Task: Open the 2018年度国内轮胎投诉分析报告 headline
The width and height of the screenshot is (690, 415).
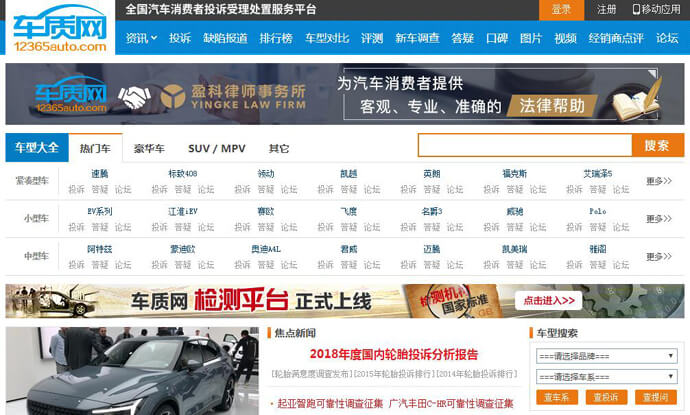Action: [x=393, y=354]
